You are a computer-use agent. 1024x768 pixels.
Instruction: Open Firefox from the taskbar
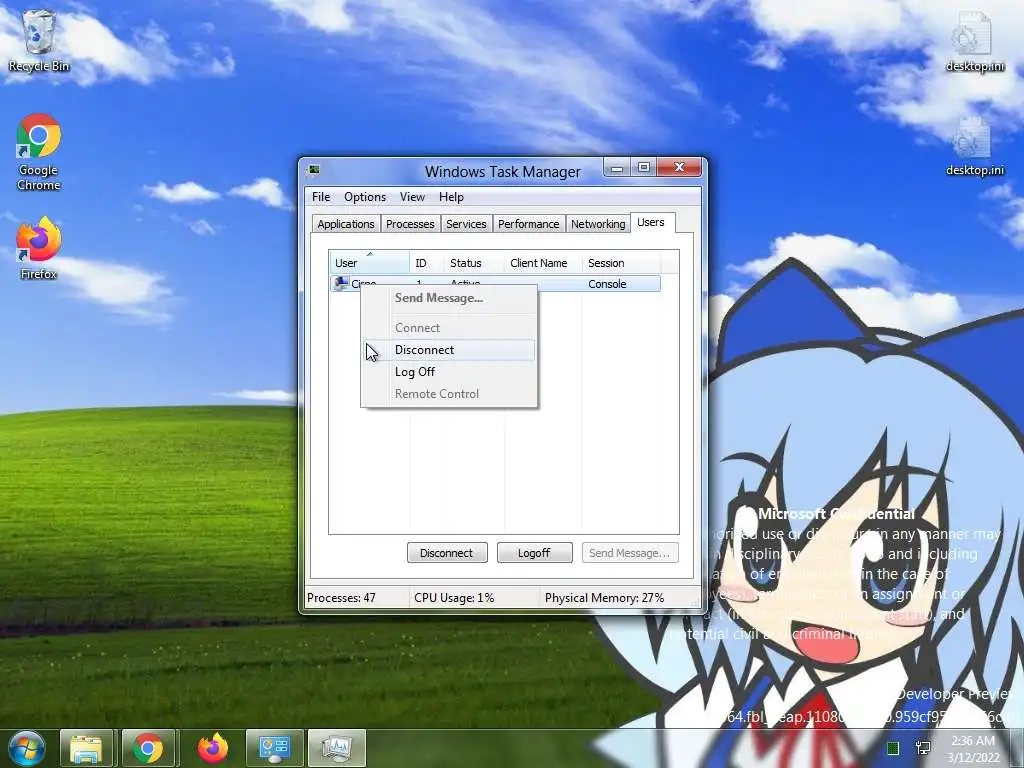[212, 748]
